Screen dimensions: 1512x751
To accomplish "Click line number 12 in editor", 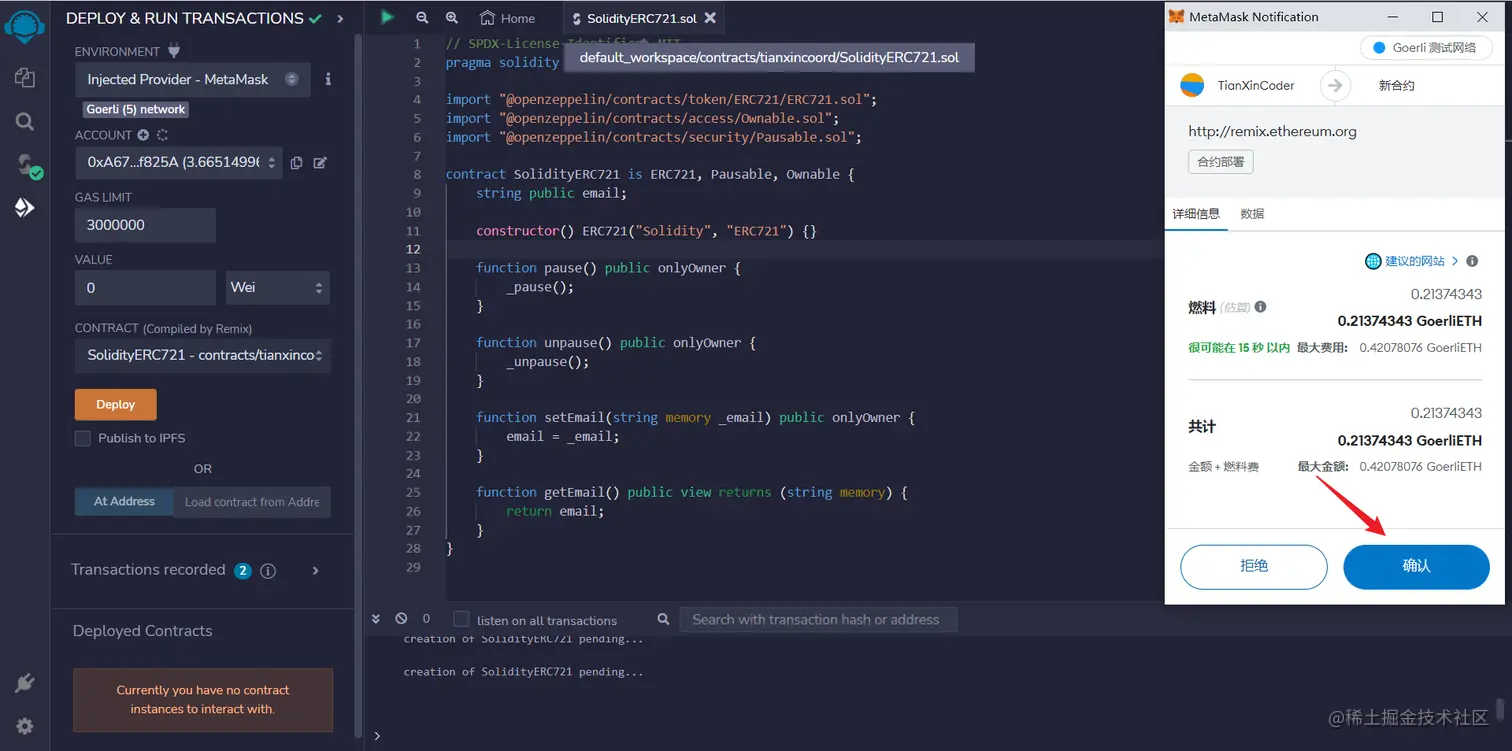I will click(x=414, y=249).
